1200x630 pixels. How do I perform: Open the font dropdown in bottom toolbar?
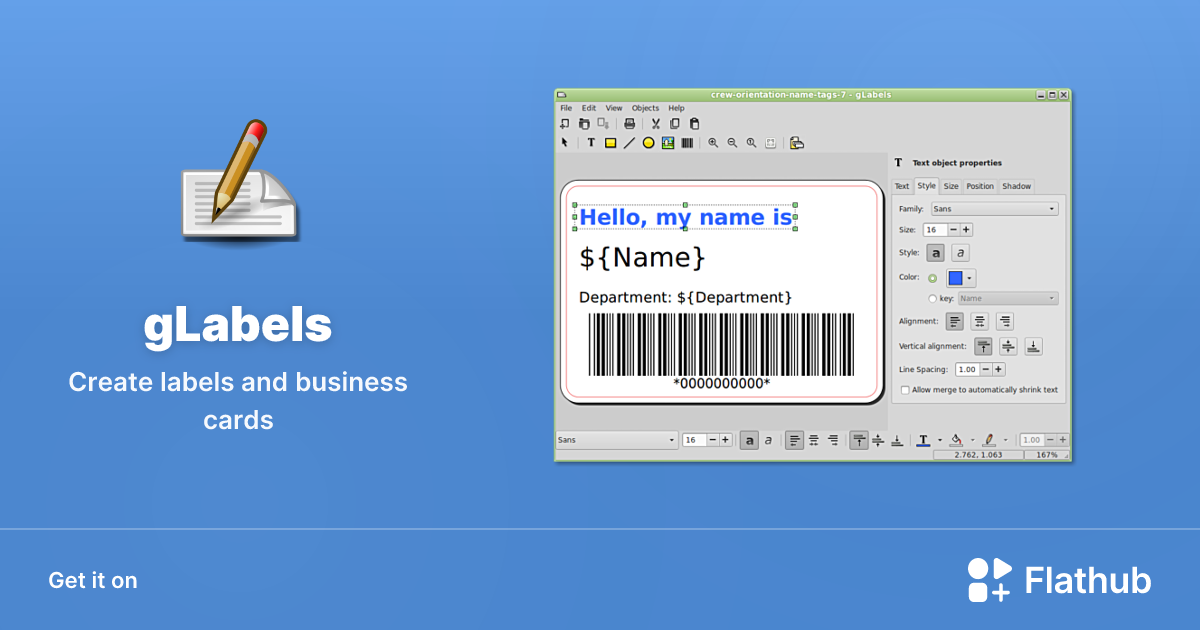(x=617, y=440)
